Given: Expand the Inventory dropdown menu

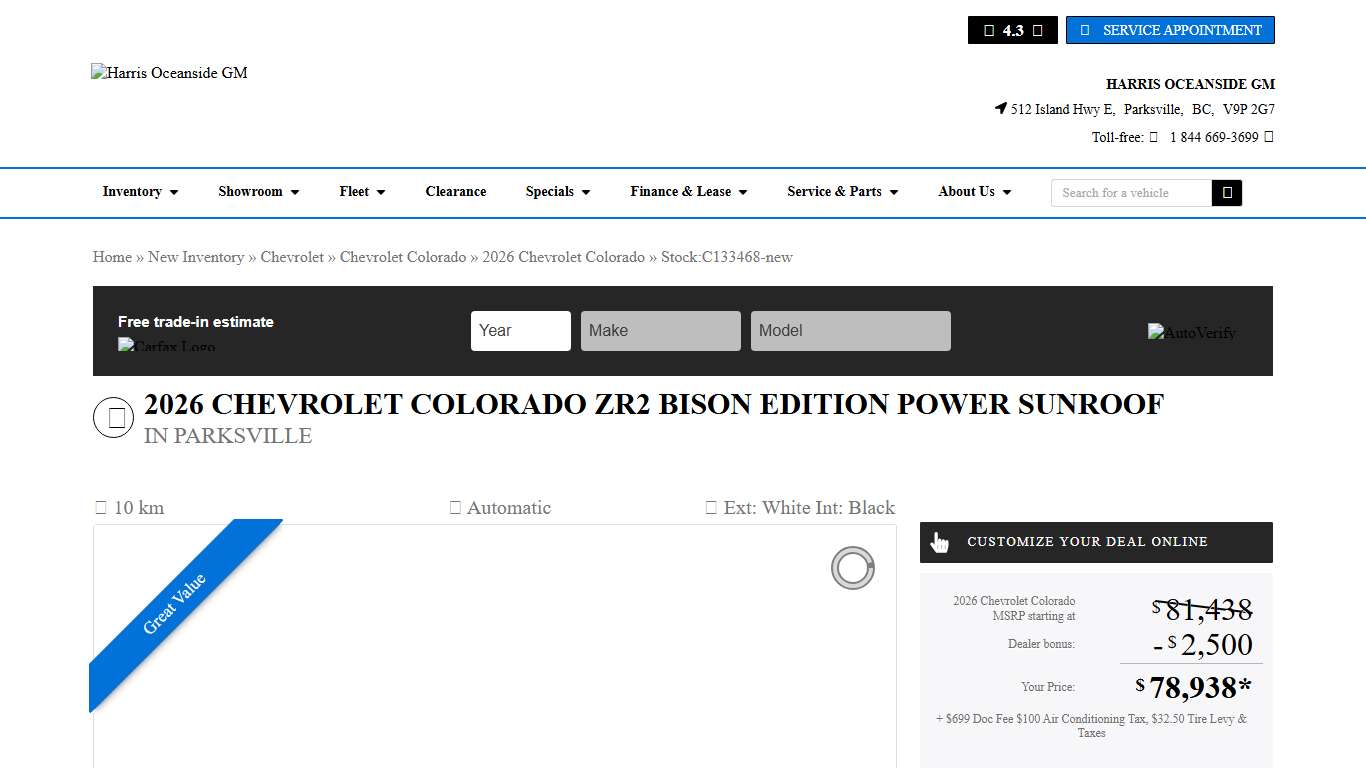Looking at the screenshot, I should click(140, 192).
